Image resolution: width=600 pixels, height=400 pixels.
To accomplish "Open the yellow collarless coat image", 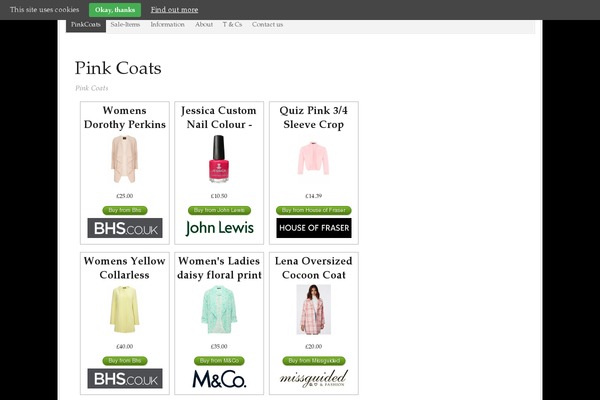I will [x=125, y=309].
